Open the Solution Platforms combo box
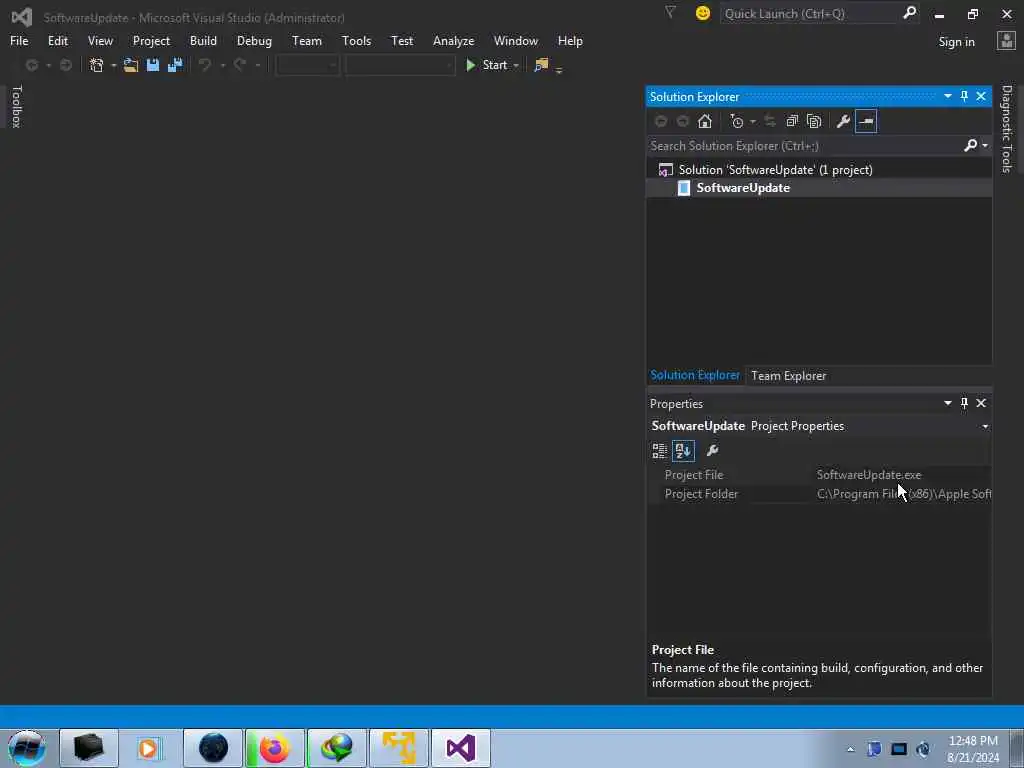The image size is (1024, 768). [x=400, y=65]
